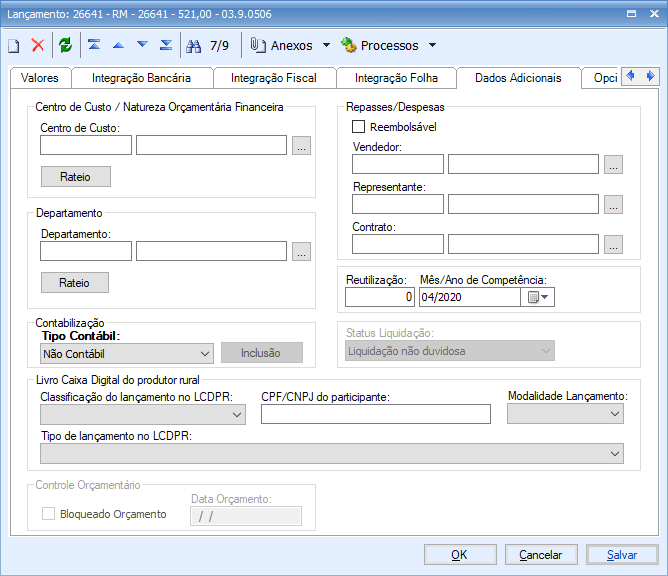Open Representante lookup ellipsis button

(613, 204)
